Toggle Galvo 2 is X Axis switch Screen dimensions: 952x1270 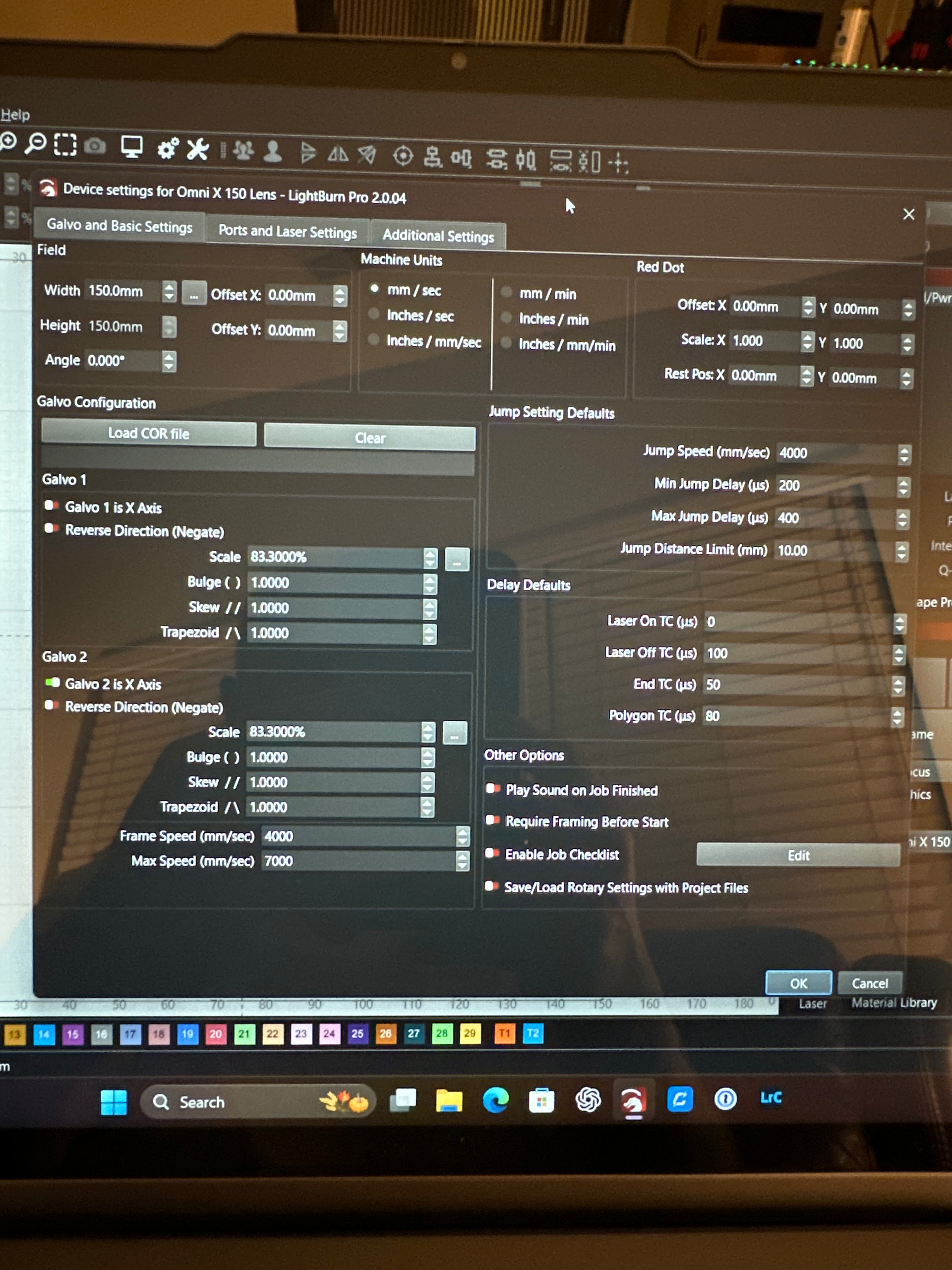[52, 683]
